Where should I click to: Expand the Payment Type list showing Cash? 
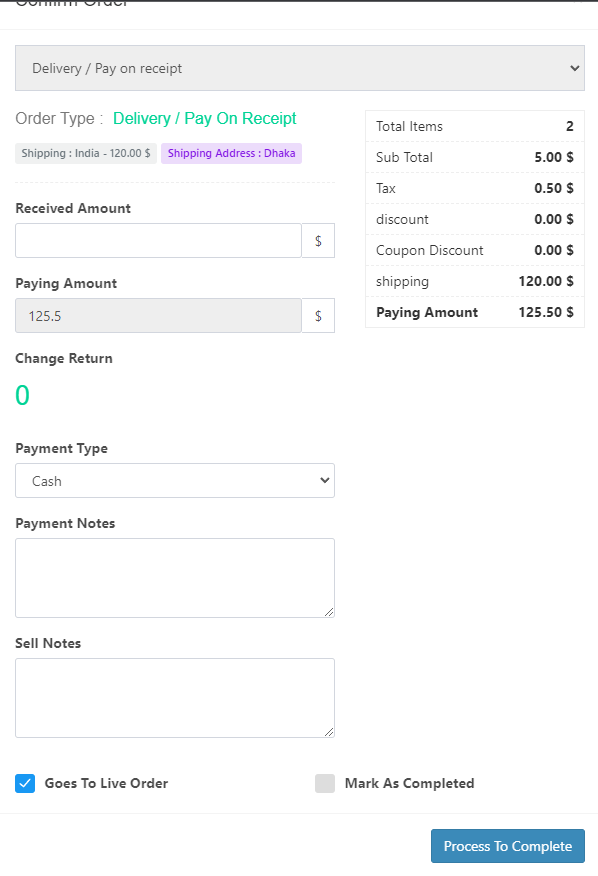[174, 480]
